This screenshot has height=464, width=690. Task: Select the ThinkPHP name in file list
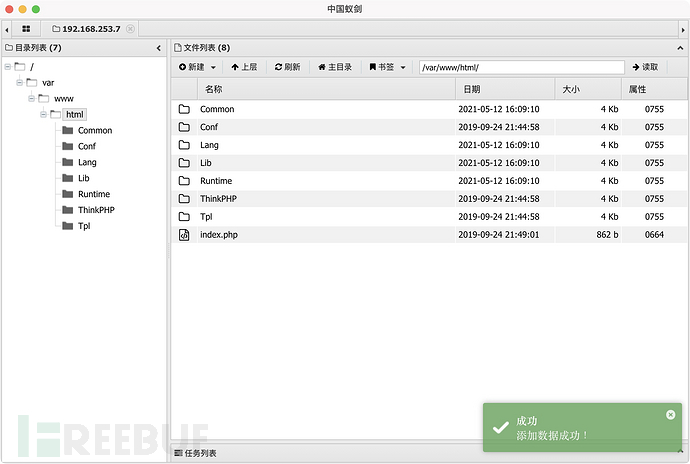[x=218, y=199]
